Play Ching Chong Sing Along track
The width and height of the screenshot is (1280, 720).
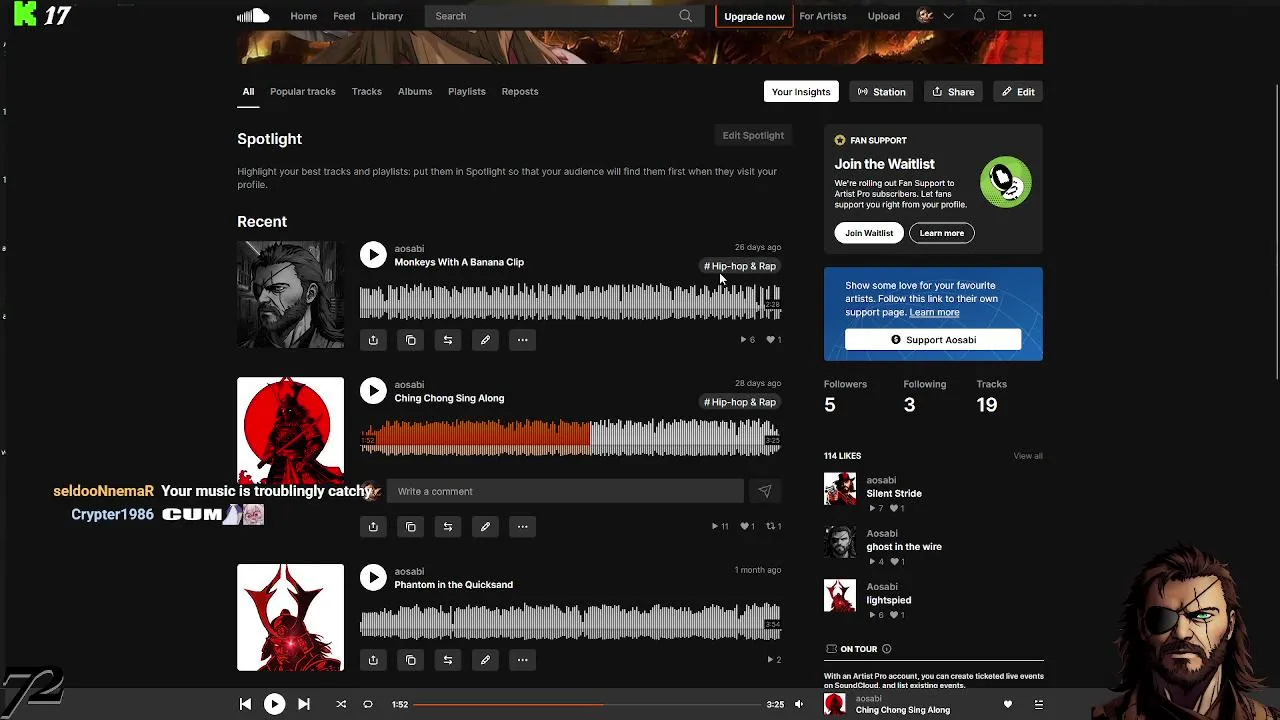click(x=373, y=391)
